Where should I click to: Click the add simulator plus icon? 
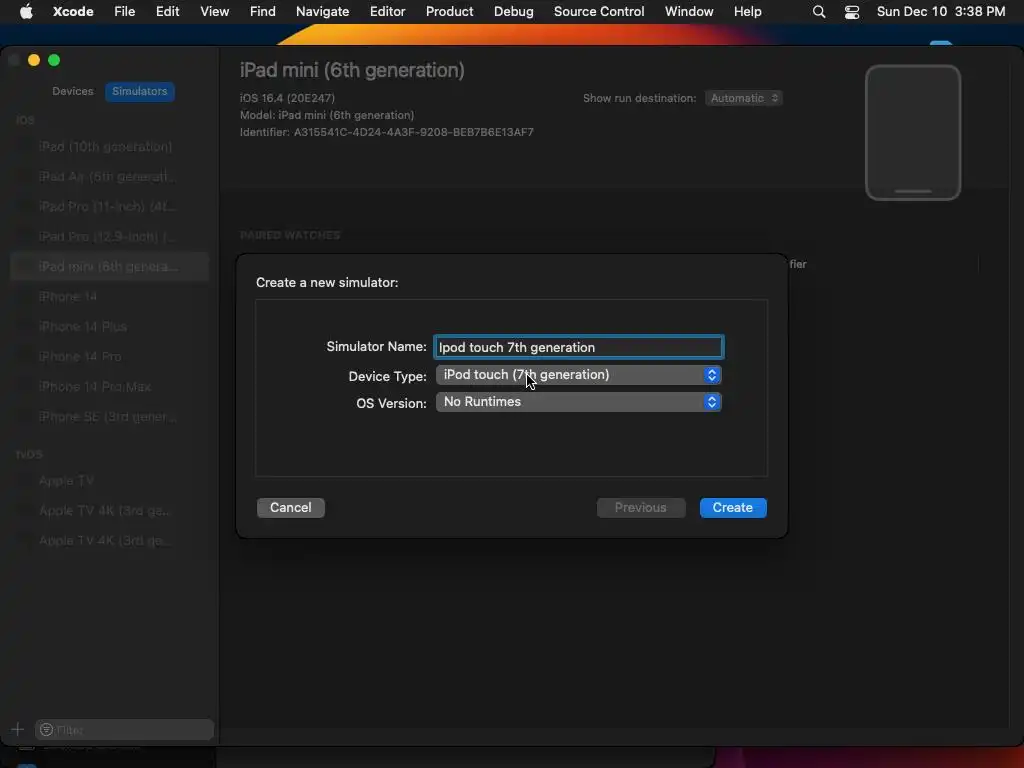tap(18, 729)
